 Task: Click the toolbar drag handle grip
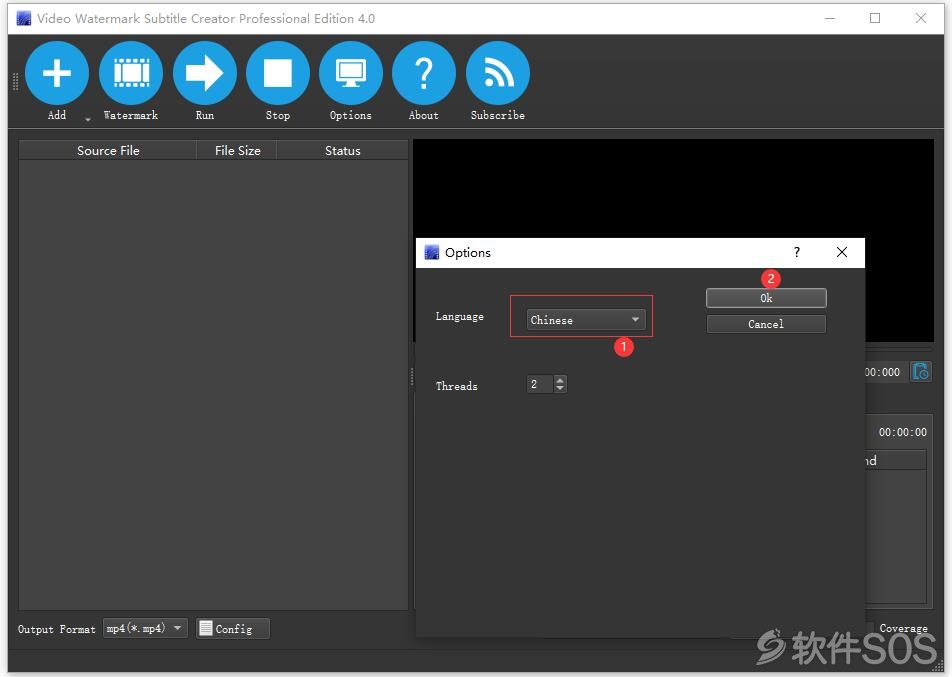(15, 81)
